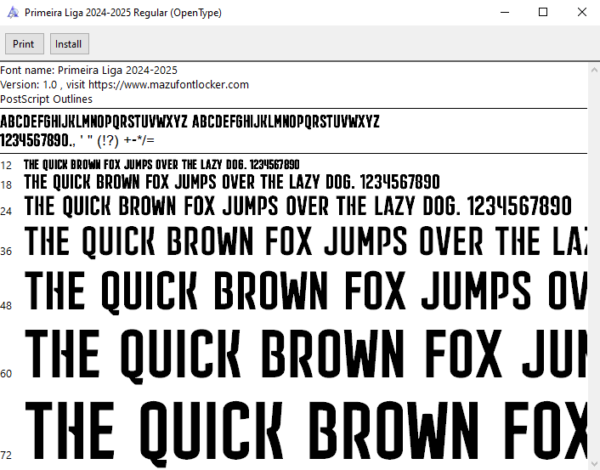Click the size label '48'

[6, 305]
